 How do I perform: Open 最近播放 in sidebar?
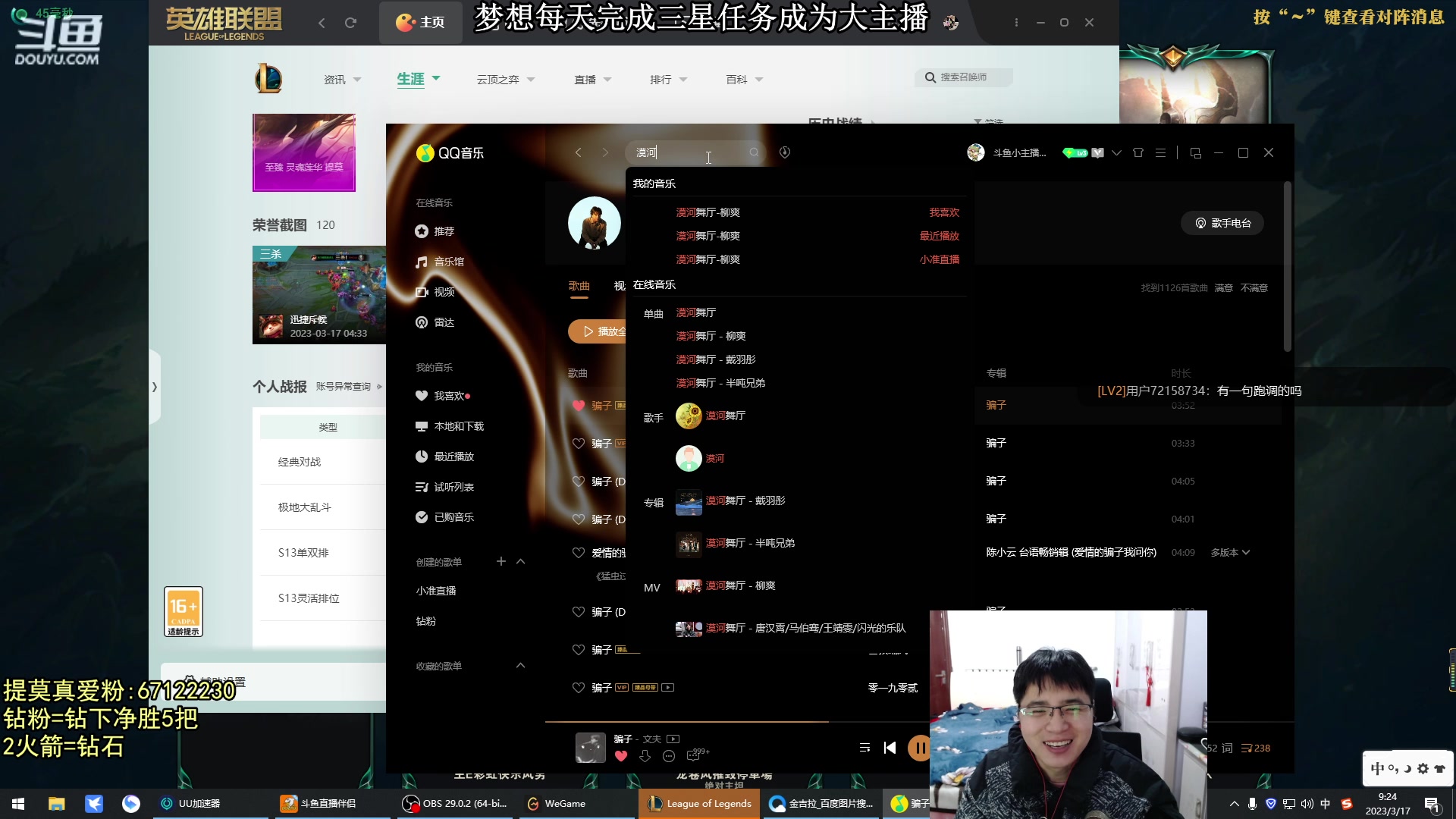444,457
